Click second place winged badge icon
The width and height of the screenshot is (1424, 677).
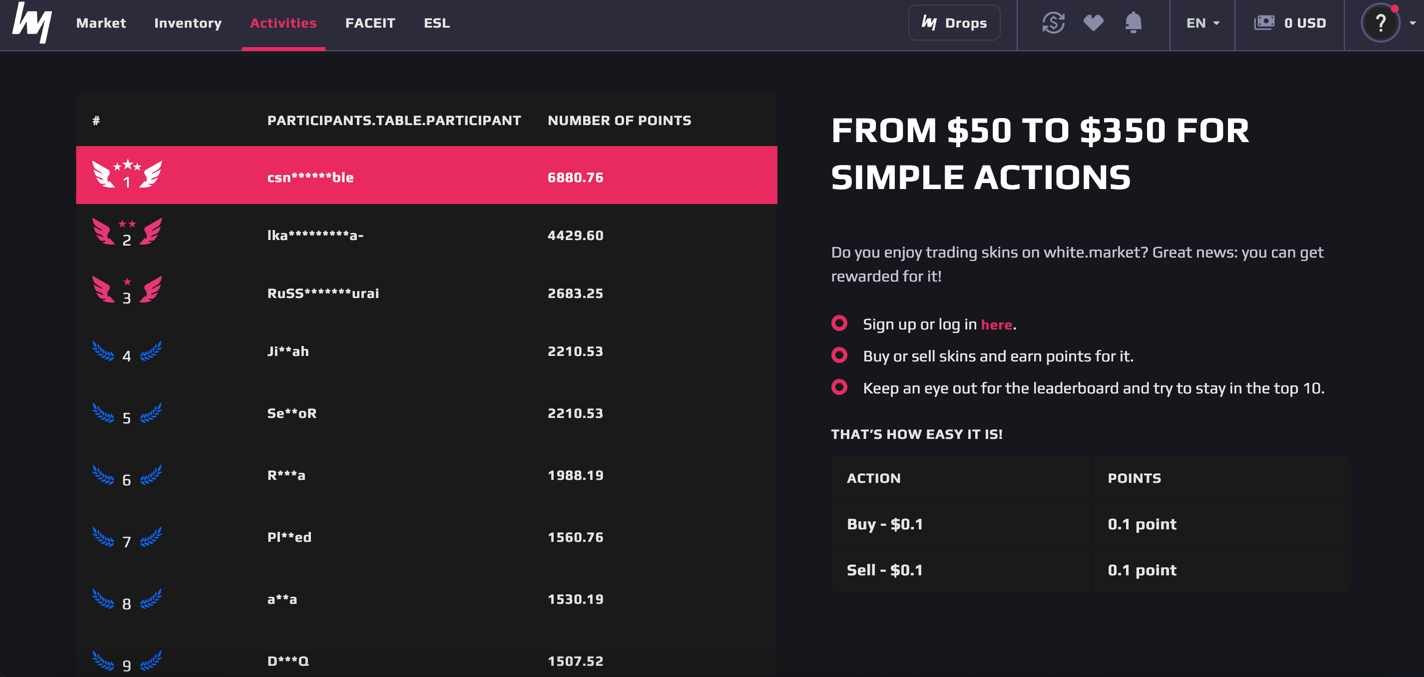[127, 234]
